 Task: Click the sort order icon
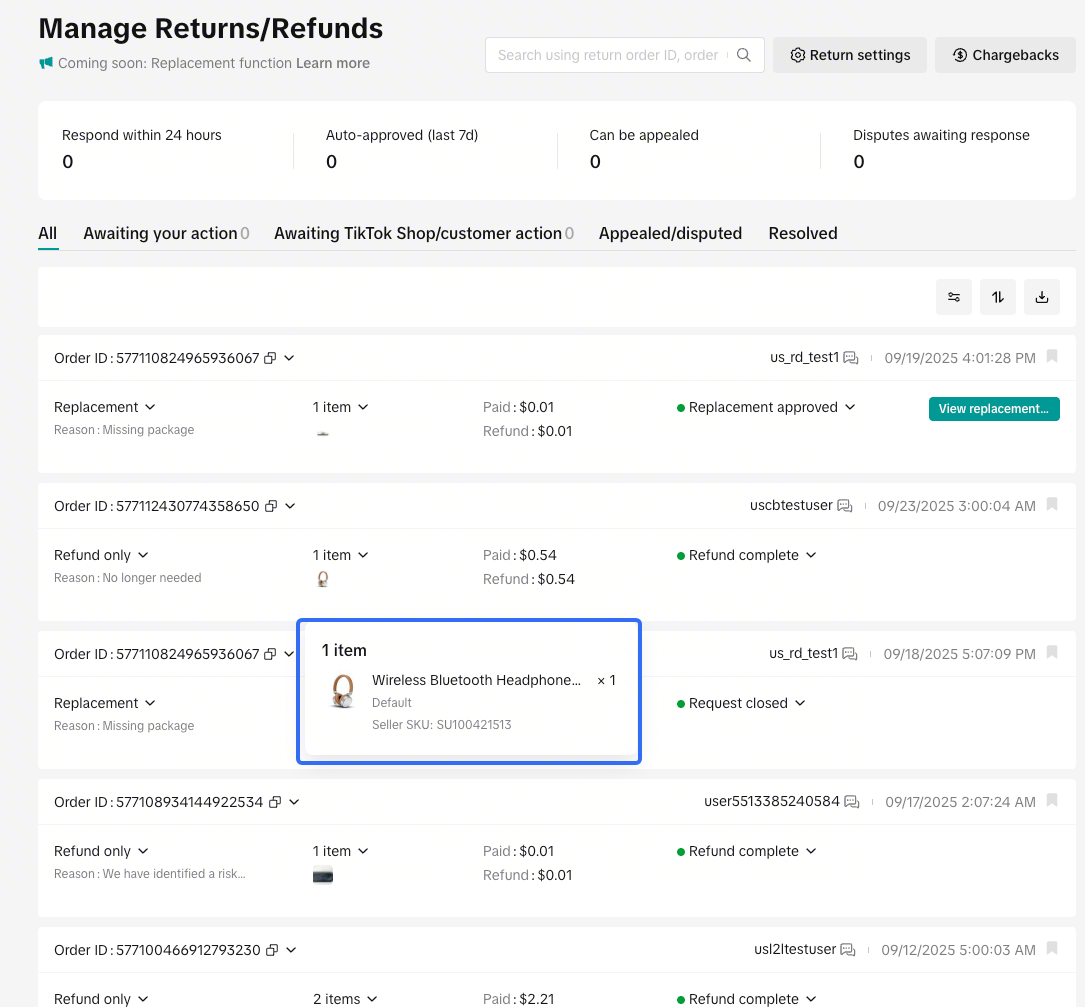tap(998, 297)
